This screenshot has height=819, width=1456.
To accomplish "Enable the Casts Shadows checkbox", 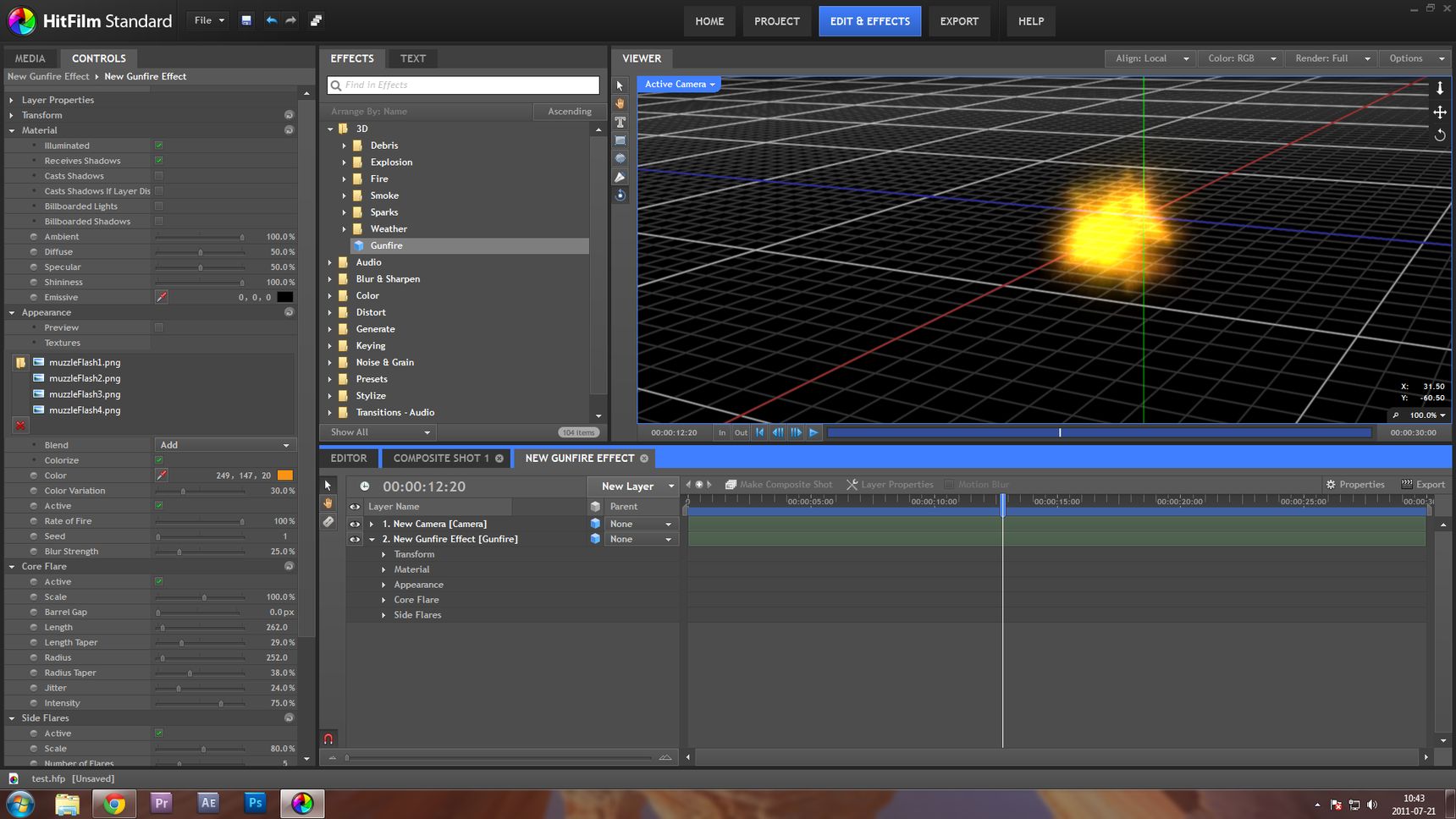I will coord(158,176).
